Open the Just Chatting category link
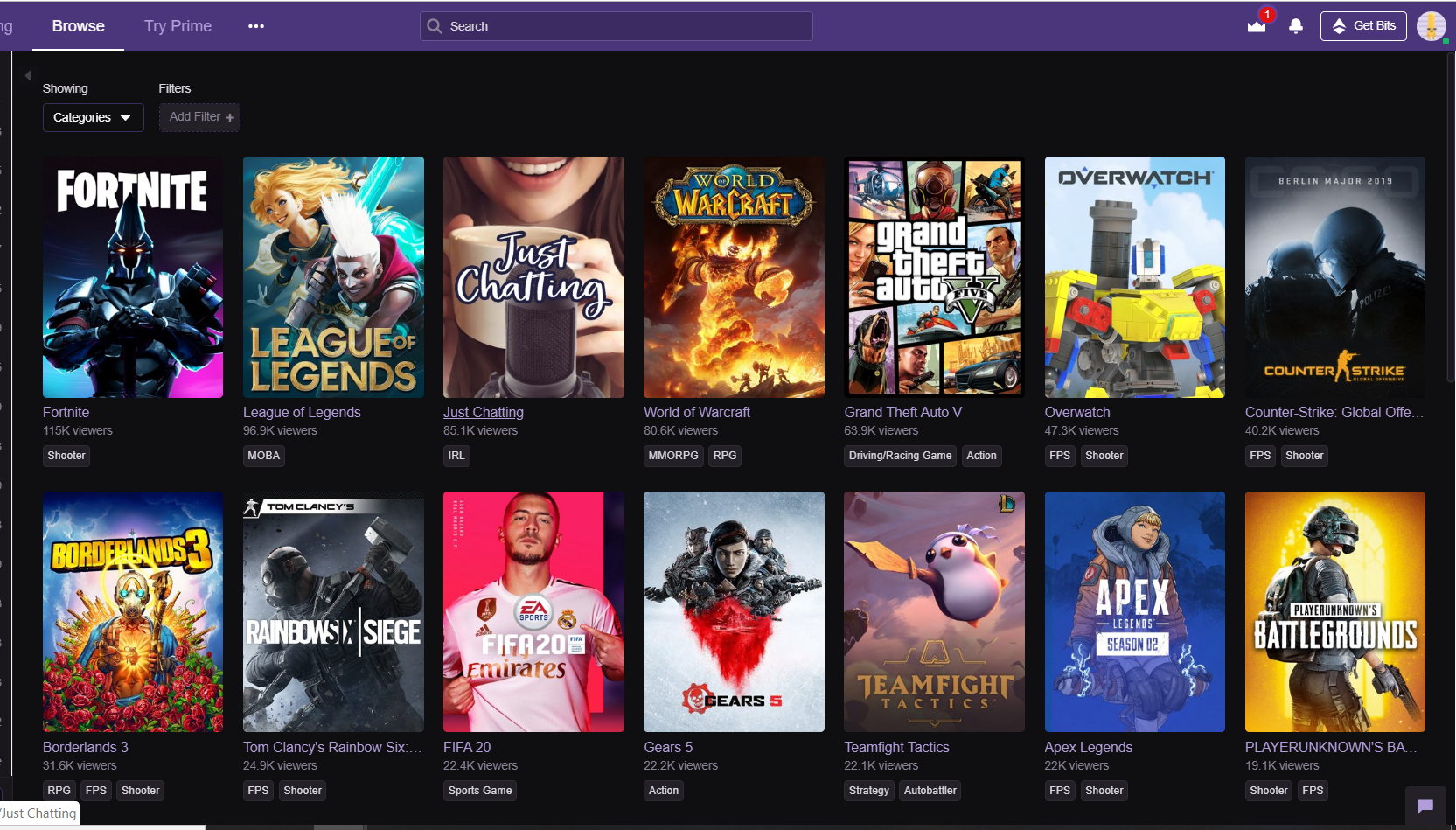 point(483,412)
